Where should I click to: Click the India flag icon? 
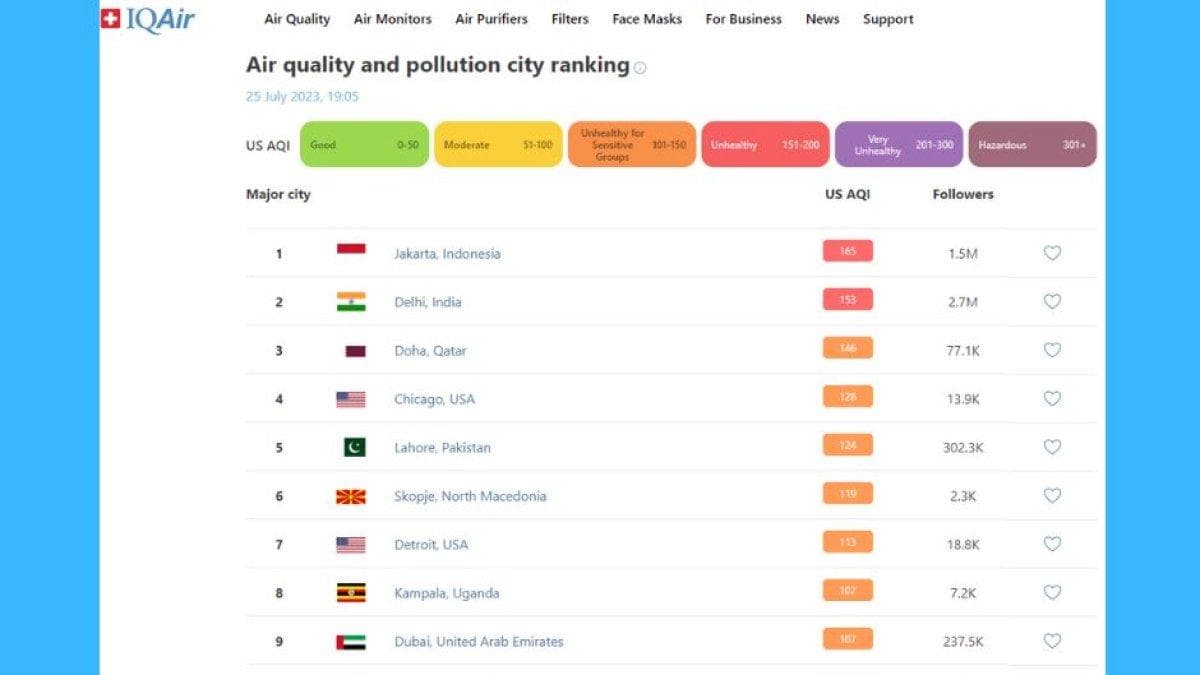point(351,302)
